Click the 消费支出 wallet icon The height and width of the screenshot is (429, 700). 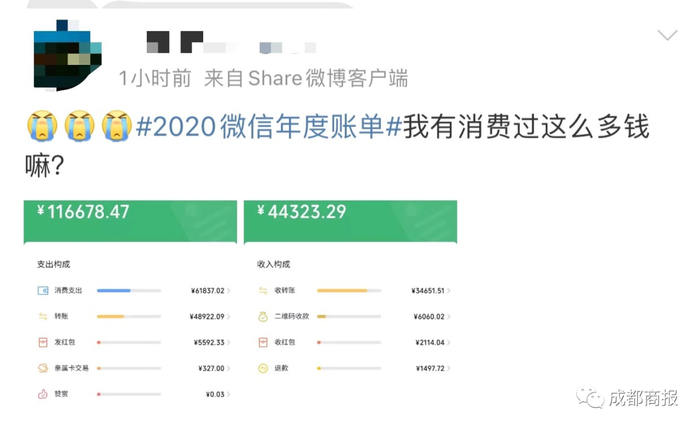[43, 291]
